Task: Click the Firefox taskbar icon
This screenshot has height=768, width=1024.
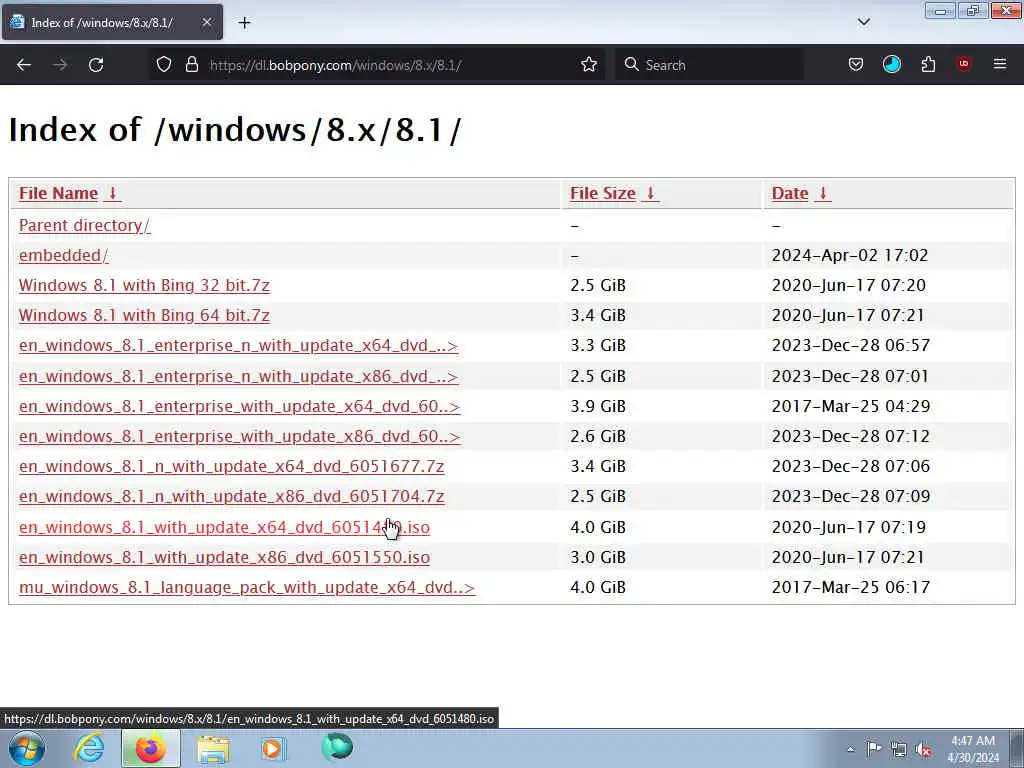Action: coord(150,748)
